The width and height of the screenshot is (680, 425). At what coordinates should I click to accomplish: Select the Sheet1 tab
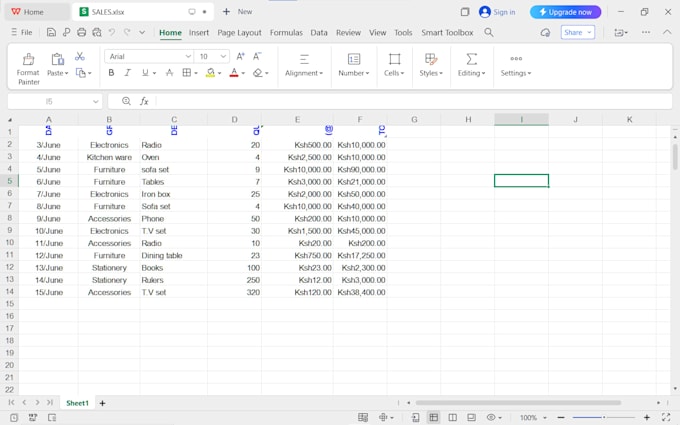pos(77,403)
